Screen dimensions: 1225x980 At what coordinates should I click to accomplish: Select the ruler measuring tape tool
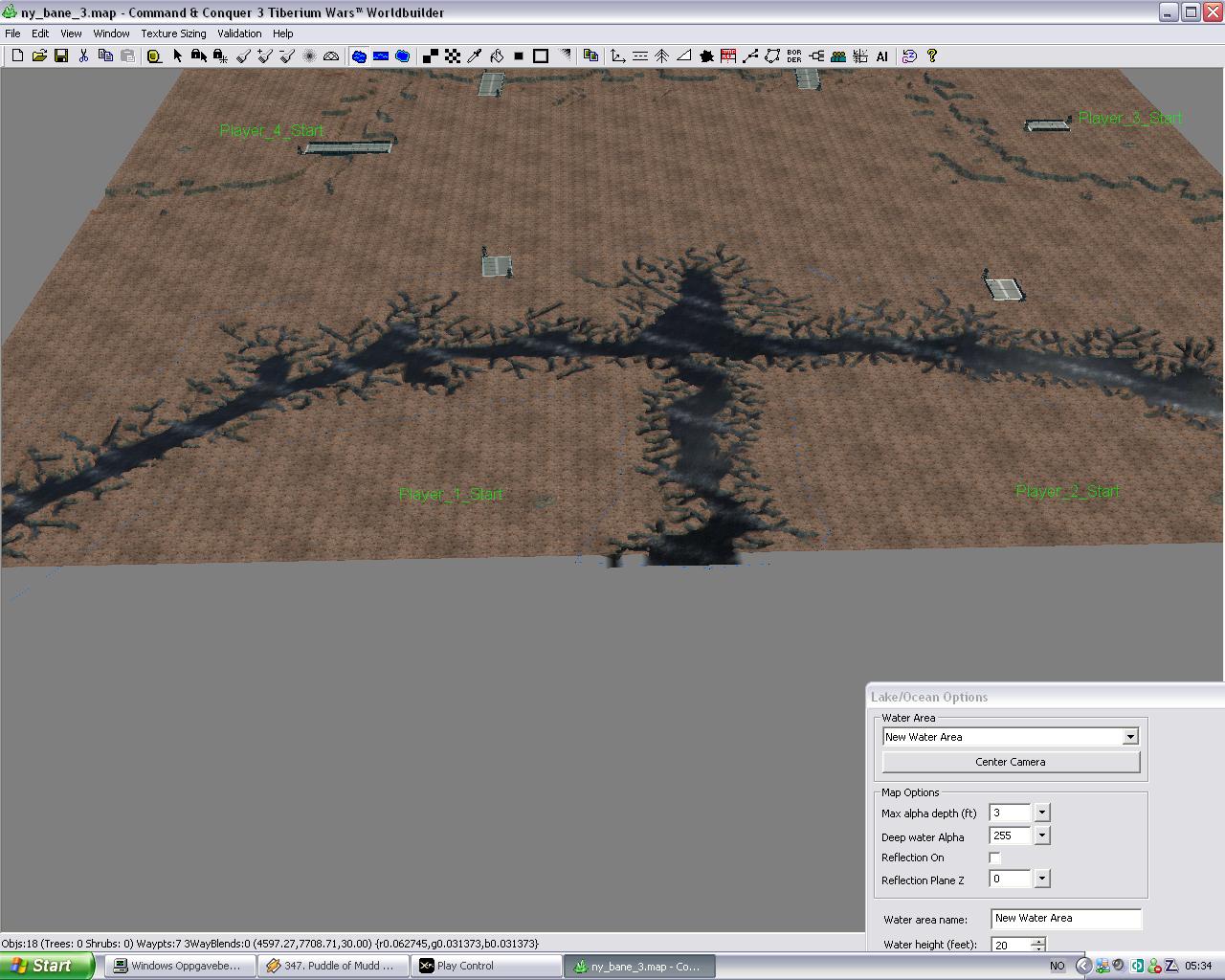(153, 56)
